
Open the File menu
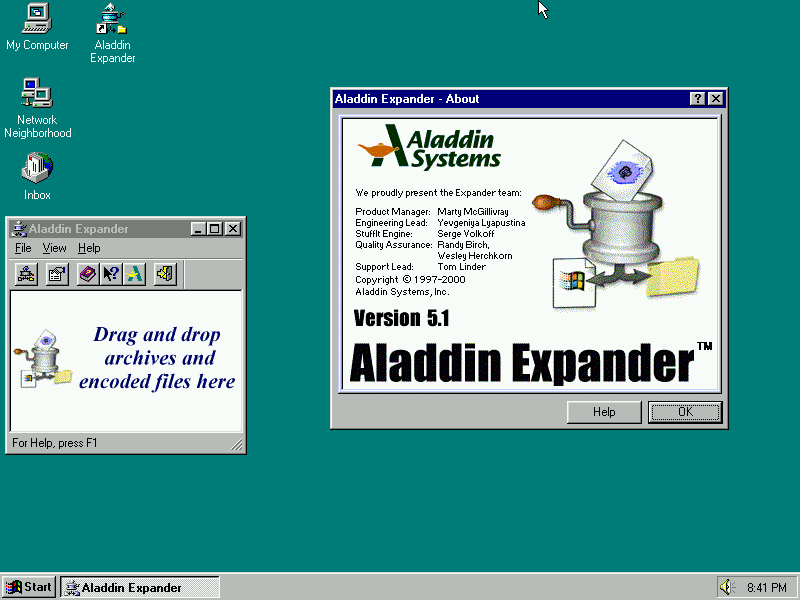23,248
